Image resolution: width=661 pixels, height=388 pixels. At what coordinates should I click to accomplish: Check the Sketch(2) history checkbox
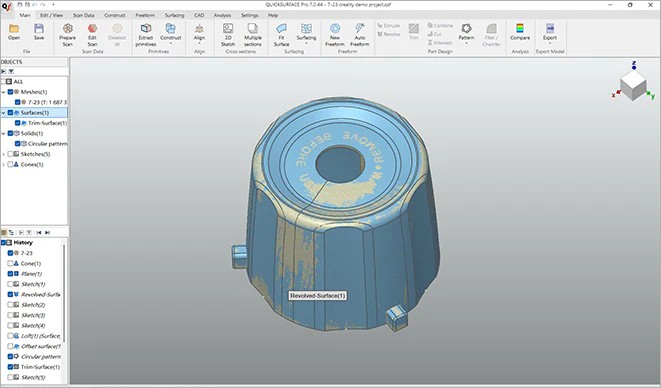coord(11,305)
